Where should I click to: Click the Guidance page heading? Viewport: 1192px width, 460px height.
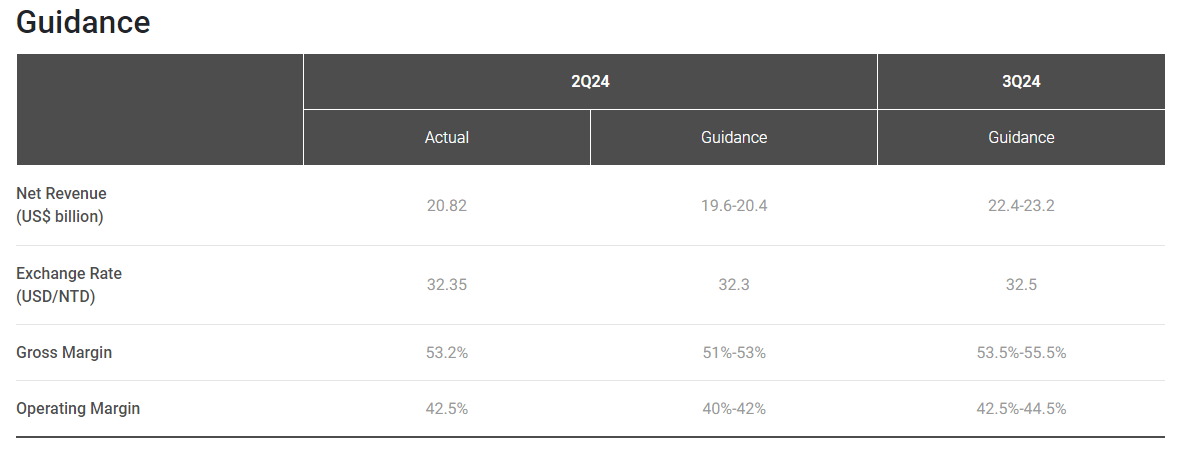pyautogui.click(x=84, y=22)
